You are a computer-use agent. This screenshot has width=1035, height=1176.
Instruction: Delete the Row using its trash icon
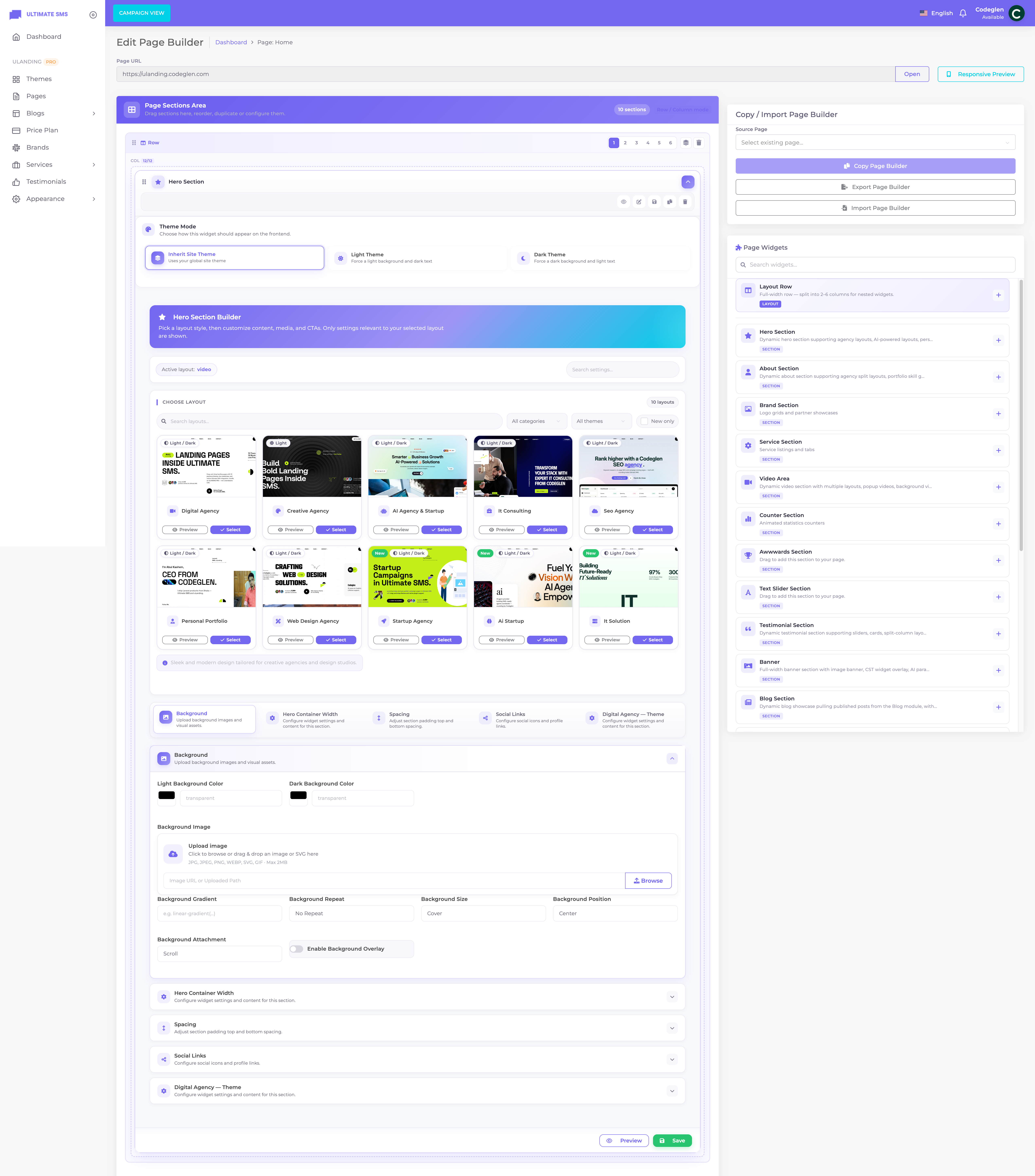(699, 143)
